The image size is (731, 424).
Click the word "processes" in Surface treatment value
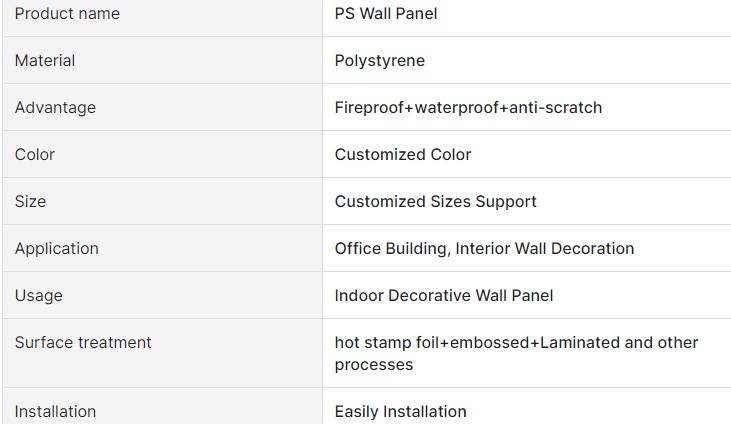[374, 365]
